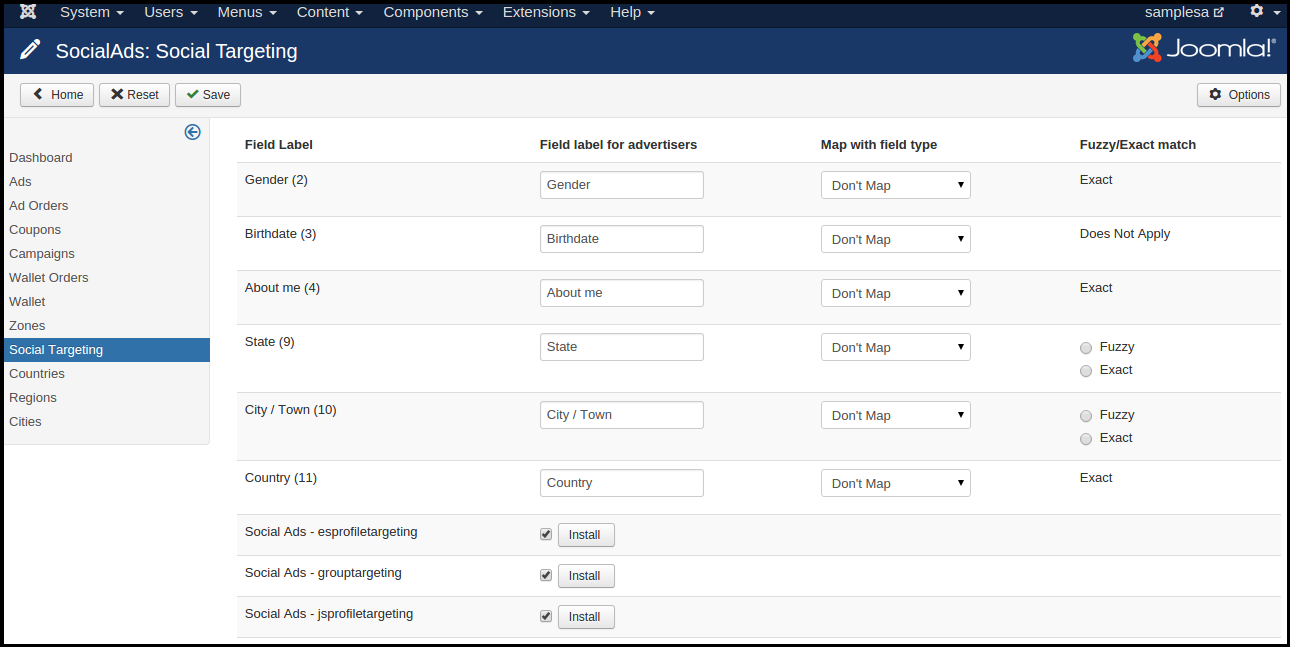This screenshot has height=647, width=1290.
Task: Click the About me advertiser label field
Action: pyautogui.click(x=621, y=293)
